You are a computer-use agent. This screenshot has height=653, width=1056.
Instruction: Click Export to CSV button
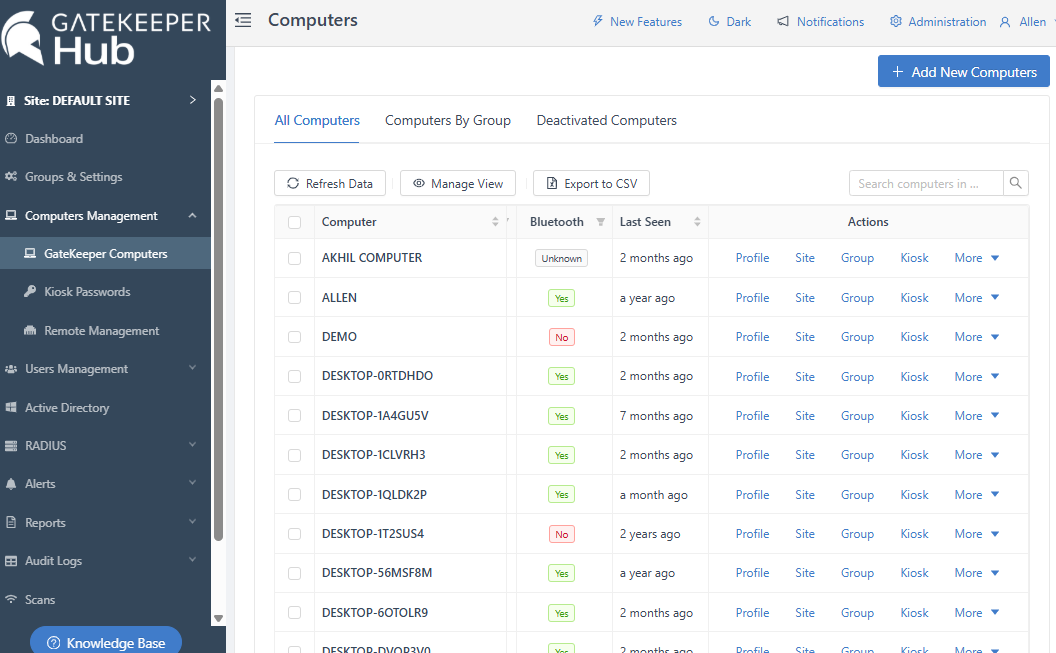tap(591, 183)
